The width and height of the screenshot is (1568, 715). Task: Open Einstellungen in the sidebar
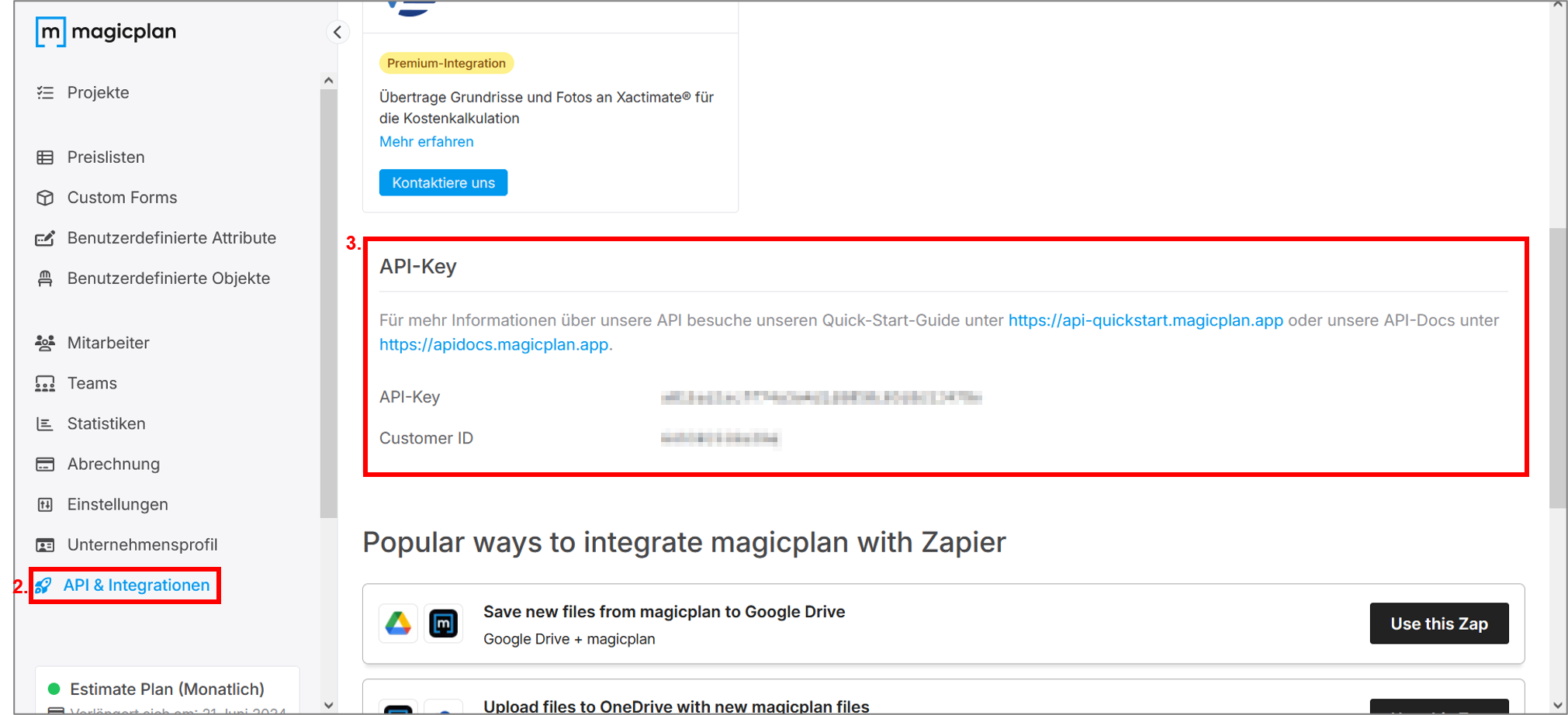[117, 504]
